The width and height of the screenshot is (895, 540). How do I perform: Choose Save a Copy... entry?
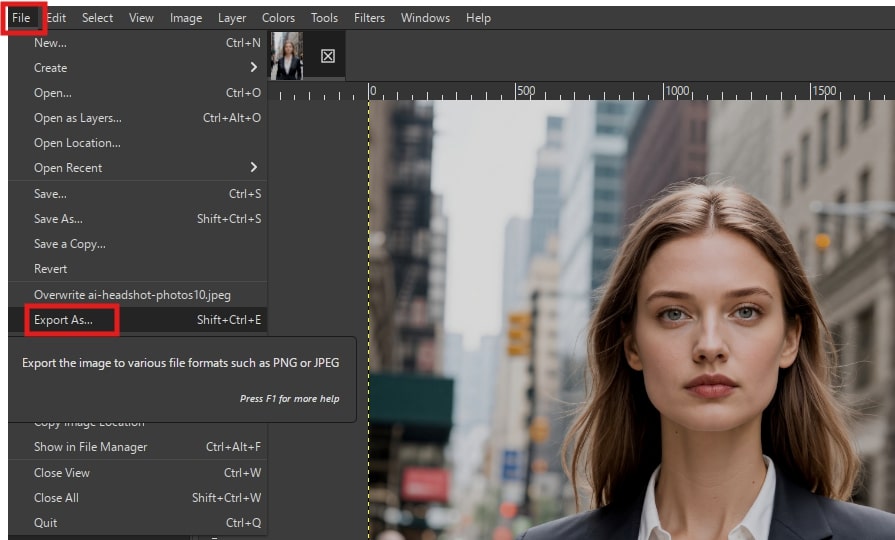(x=138, y=244)
